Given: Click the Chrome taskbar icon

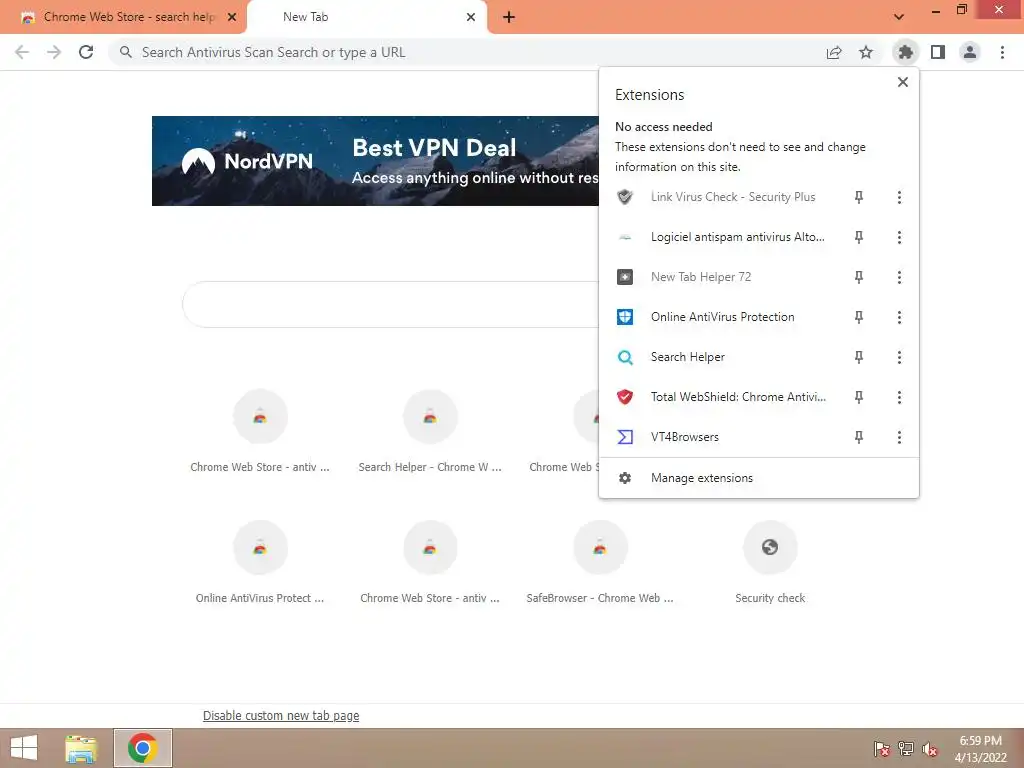Looking at the screenshot, I should (143, 748).
